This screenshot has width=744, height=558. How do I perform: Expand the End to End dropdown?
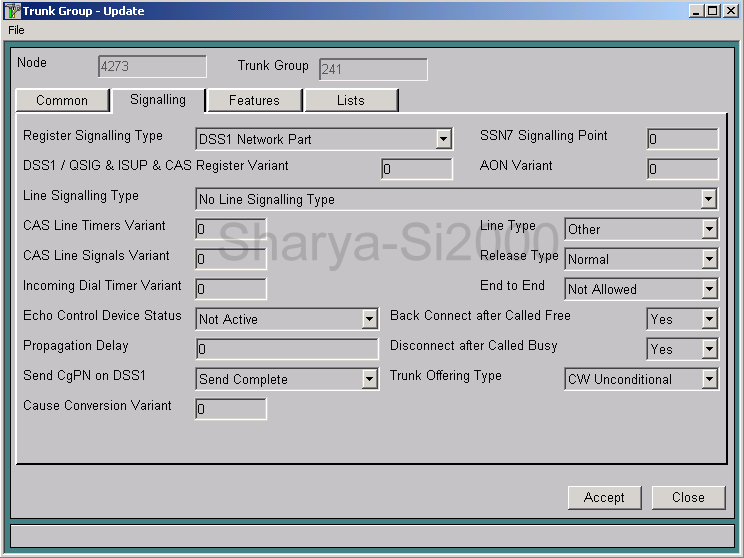tap(708, 289)
